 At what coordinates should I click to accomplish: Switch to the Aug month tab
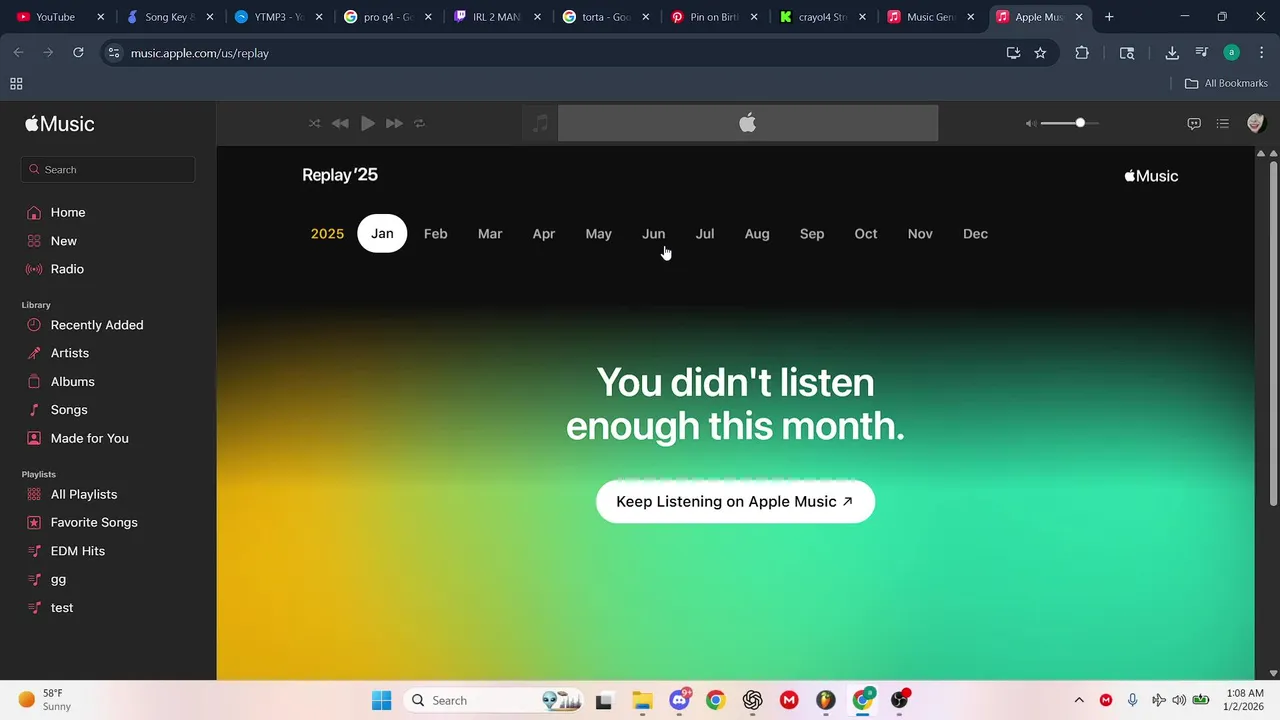pyautogui.click(x=757, y=233)
